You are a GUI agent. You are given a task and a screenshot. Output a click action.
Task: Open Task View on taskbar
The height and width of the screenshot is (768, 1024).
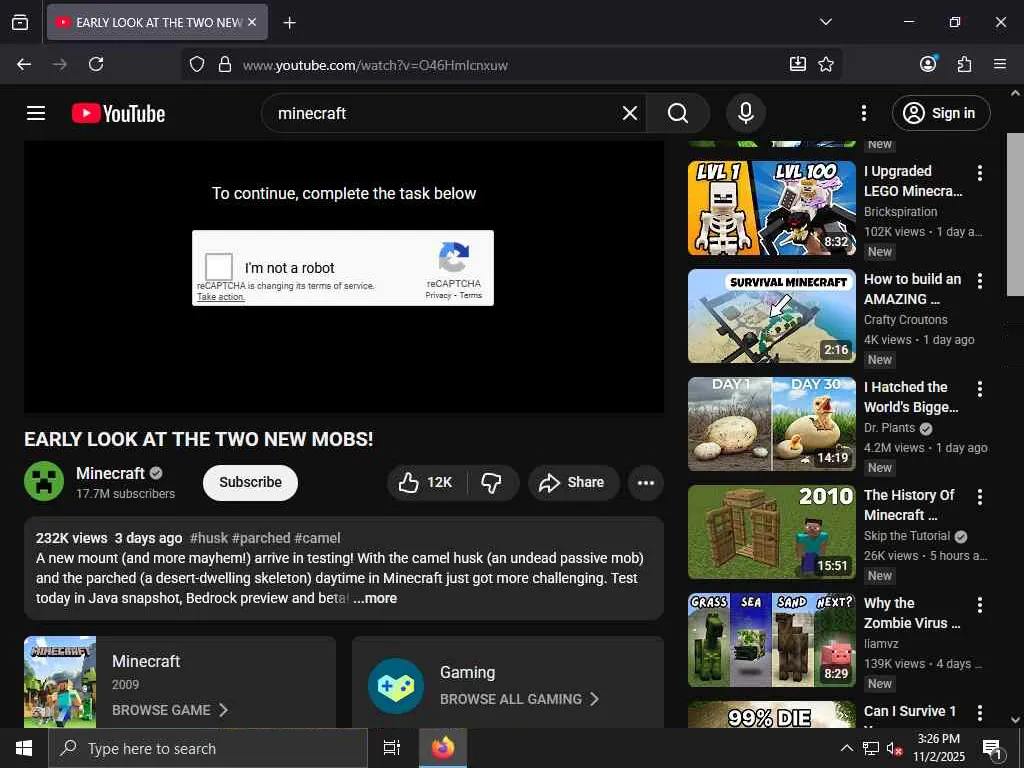point(391,748)
